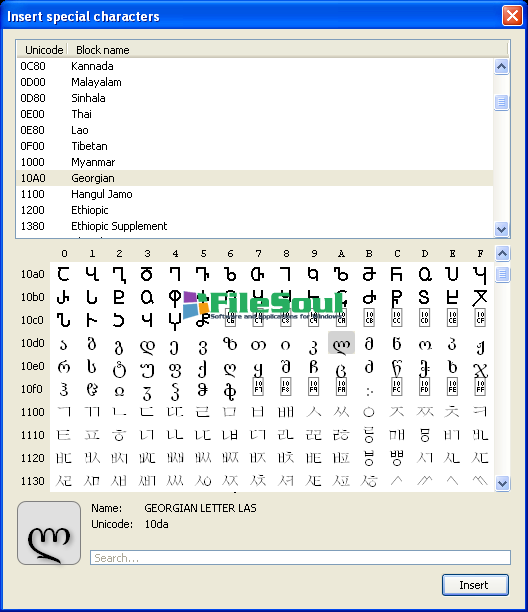Click character grid scroll down arrow
This screenshot has height=612, width=528.
[x=502, y=484]
